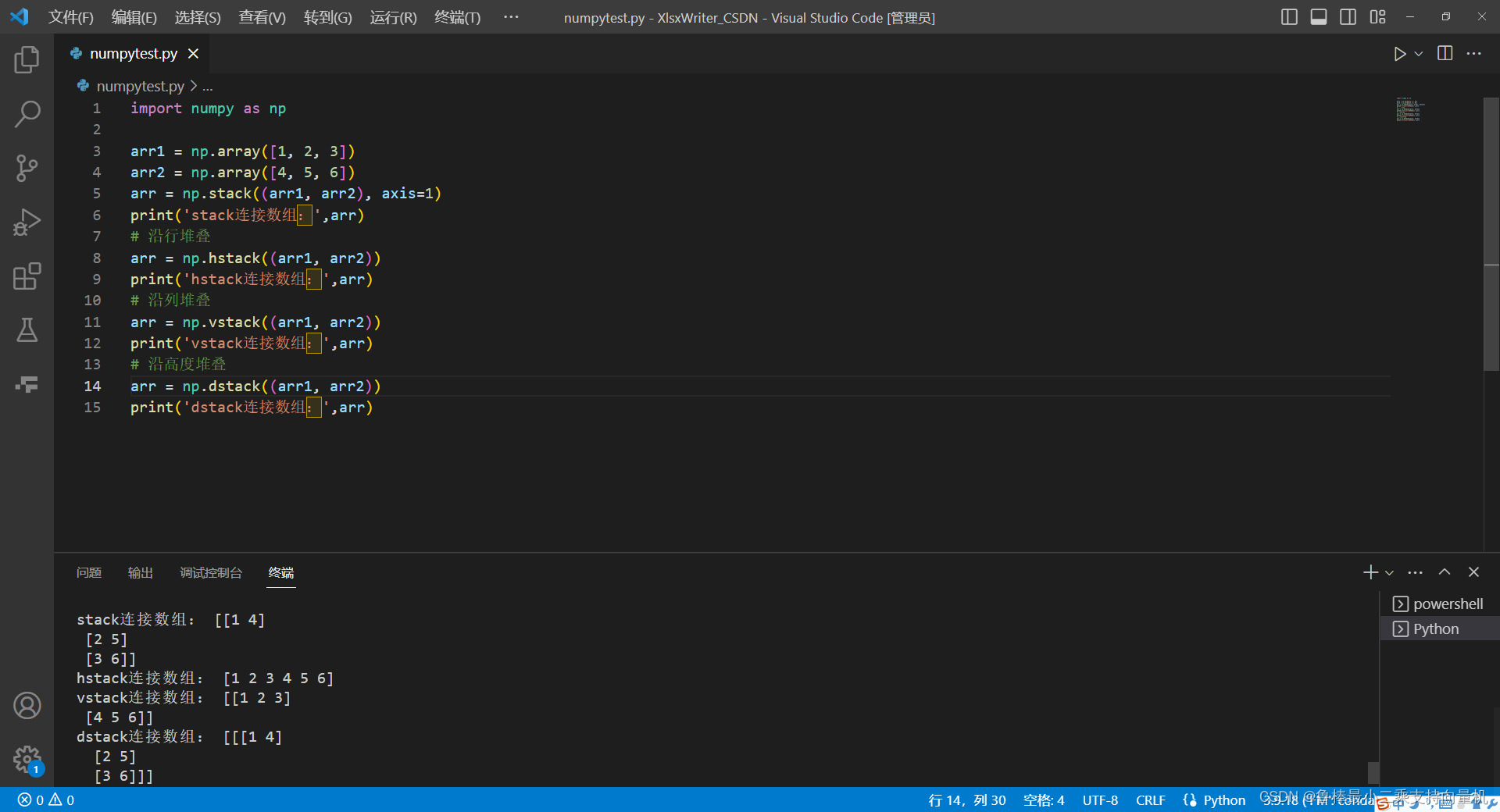Open the 选择(S) menu
The height and width of the screenshot is (812, 1500).
[x=198, y=17]
